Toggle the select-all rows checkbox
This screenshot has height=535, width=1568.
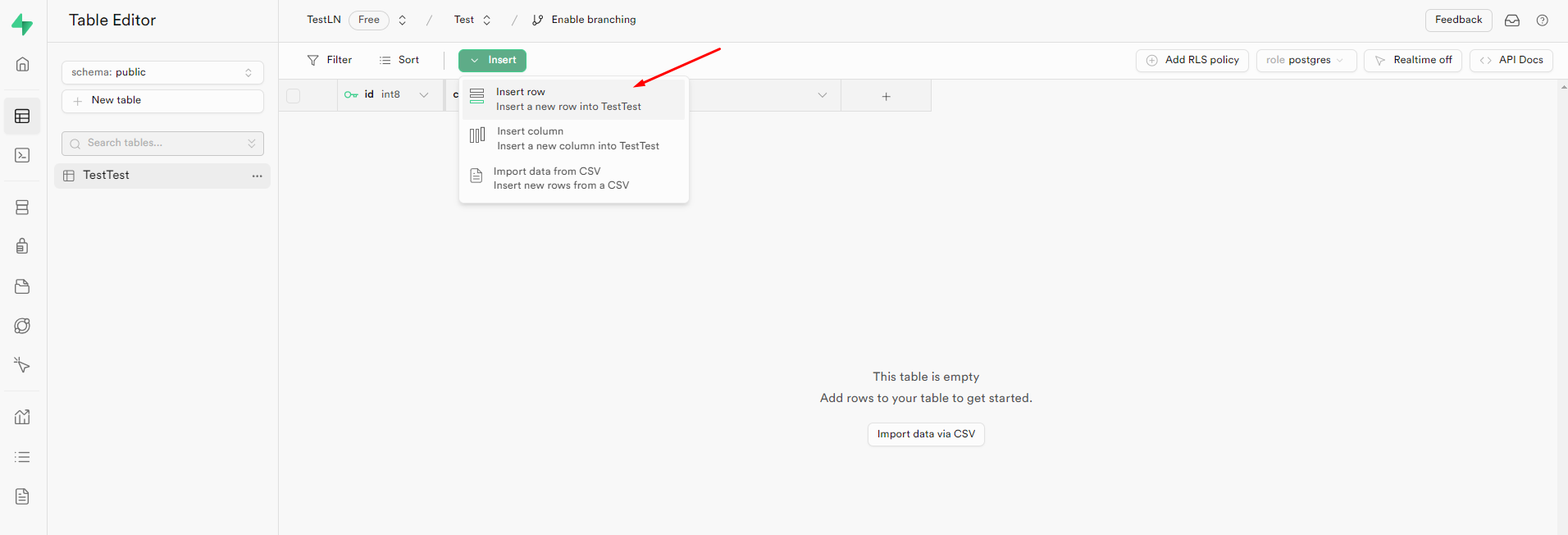point(294,95)
